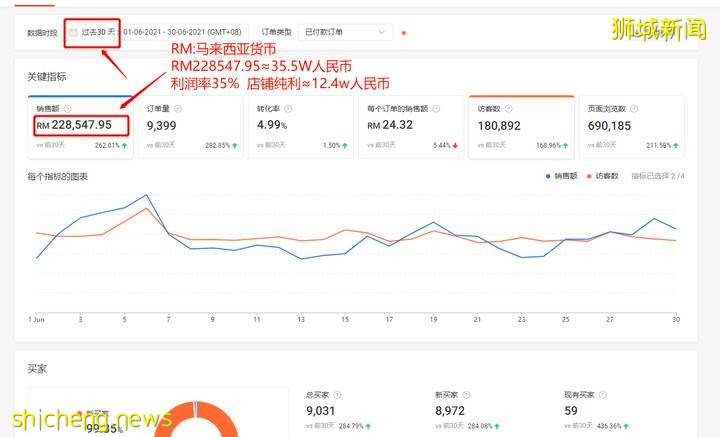The width and height of the screenshot is (720, 437).
Task: Click help icon next to 订单量
Action: tap(178, 109)
